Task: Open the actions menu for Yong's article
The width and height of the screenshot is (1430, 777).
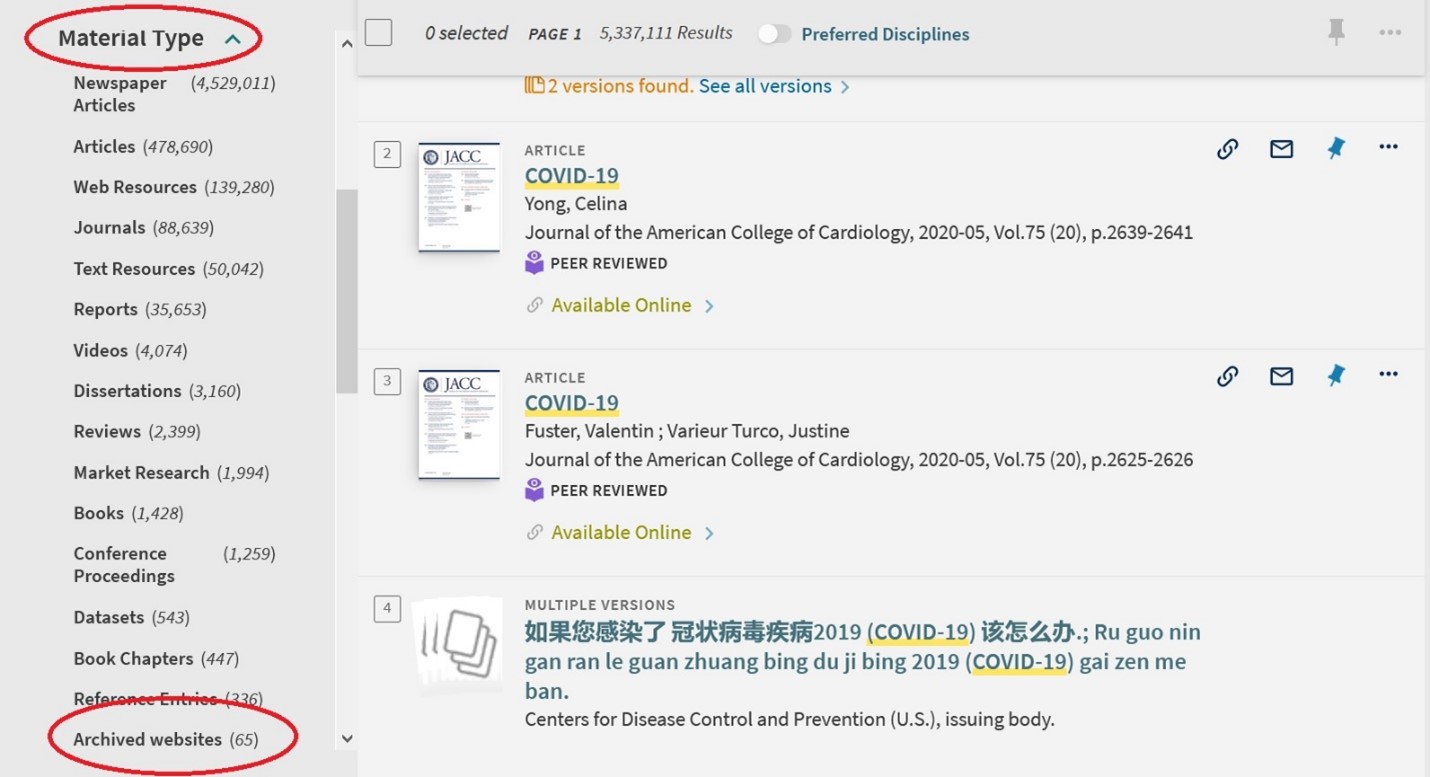Action: pos(1389,146)
